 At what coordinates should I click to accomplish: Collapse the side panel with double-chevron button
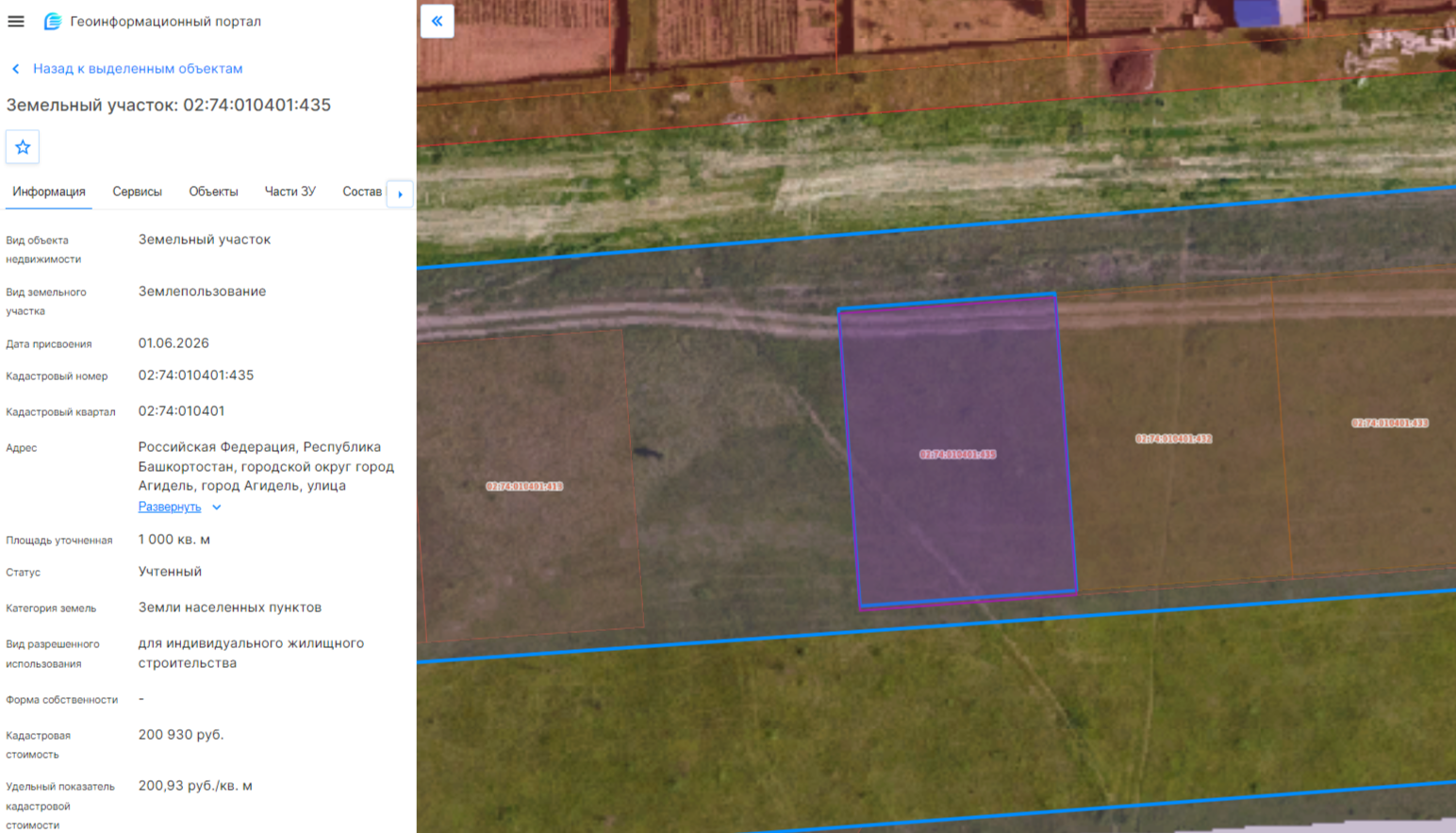(438, 21)
